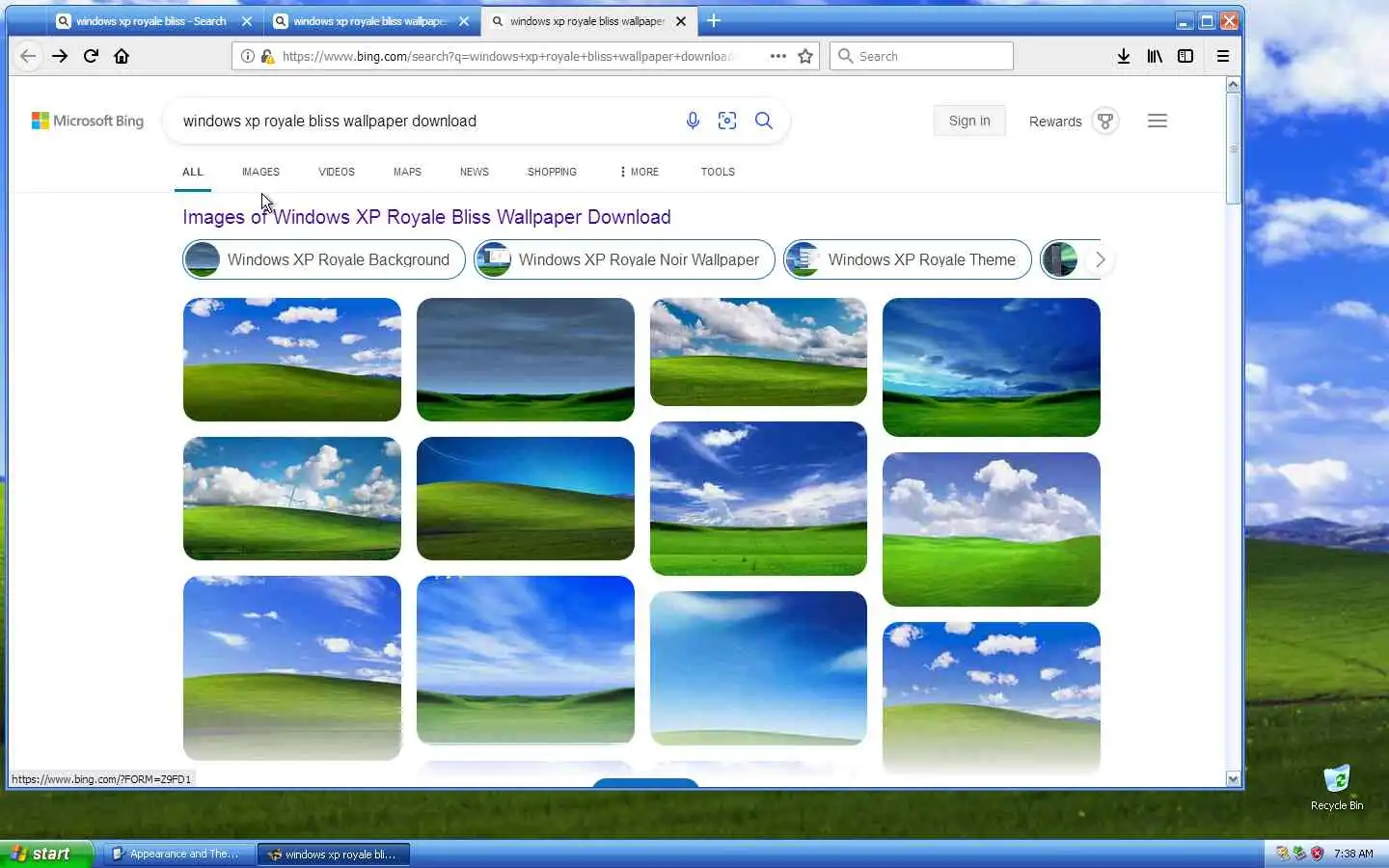
Task: Click the Microsoft Bing logo
Action: pyautogui.click(x=88, y=121)
